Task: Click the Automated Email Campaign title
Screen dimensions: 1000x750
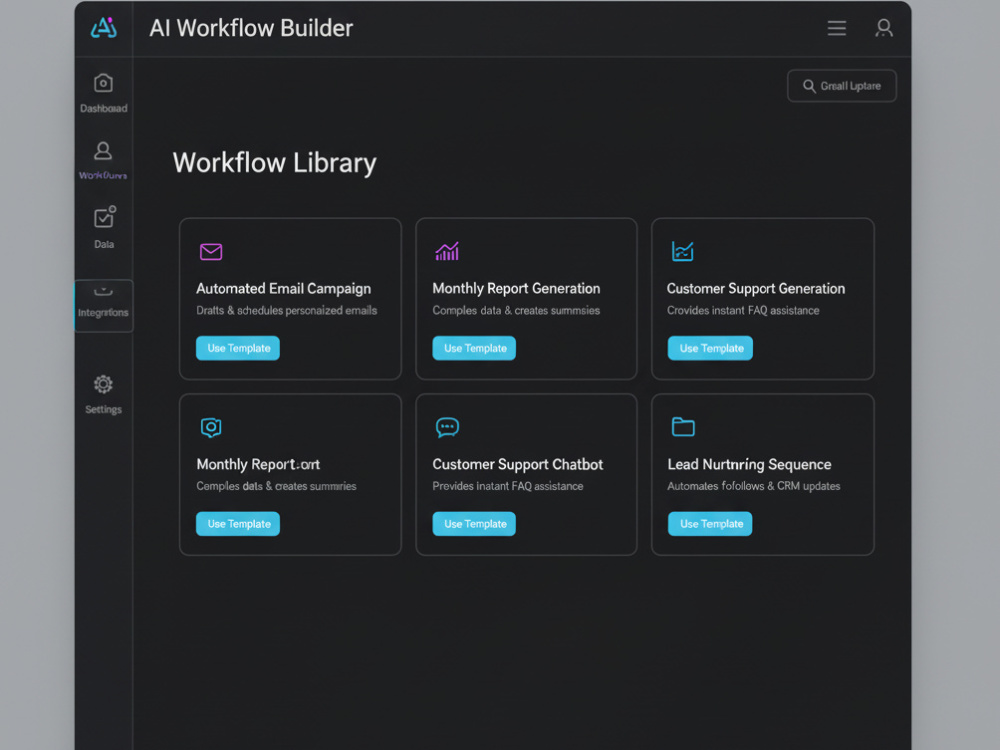Action: 284,289
